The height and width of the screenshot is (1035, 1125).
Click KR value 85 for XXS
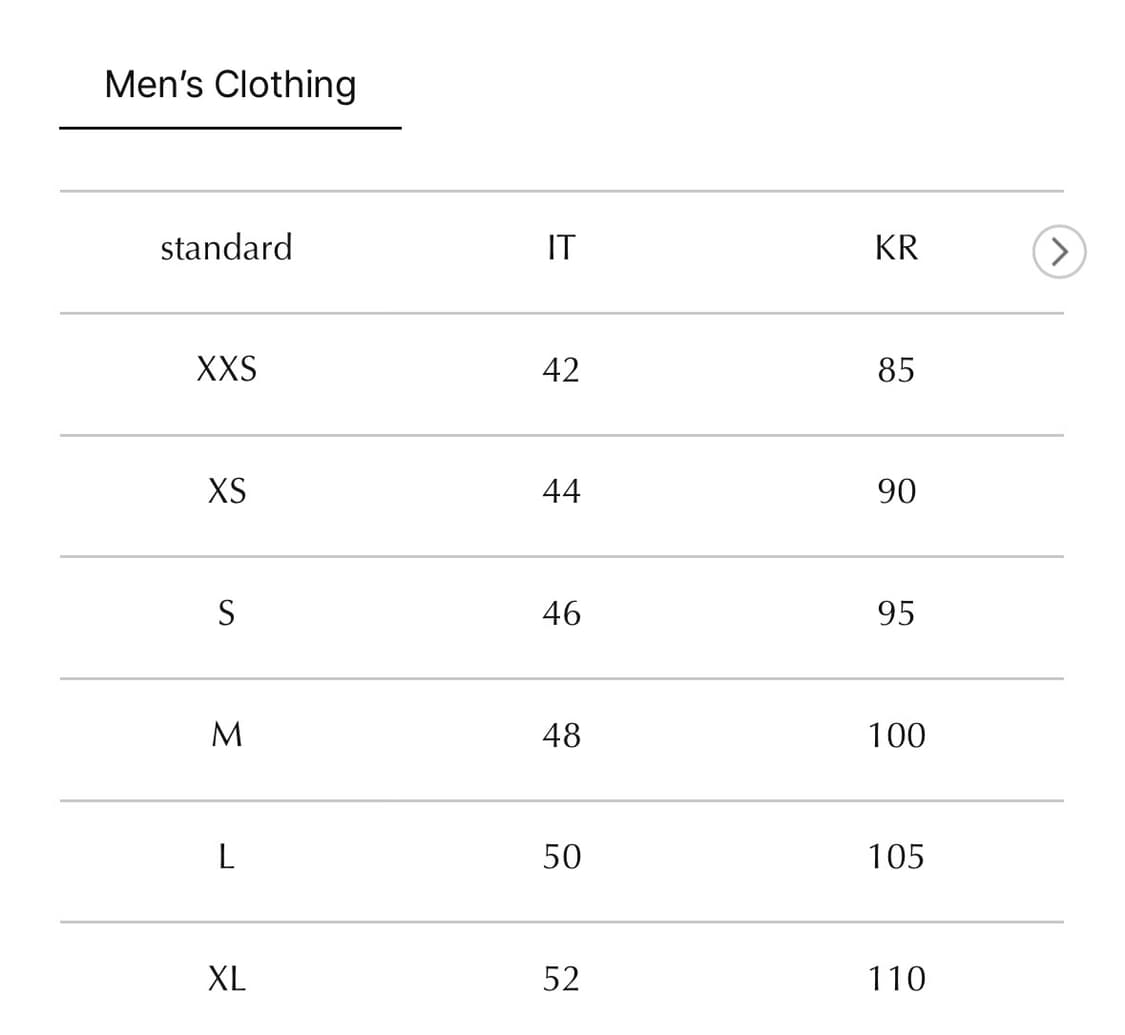[896, 369]
